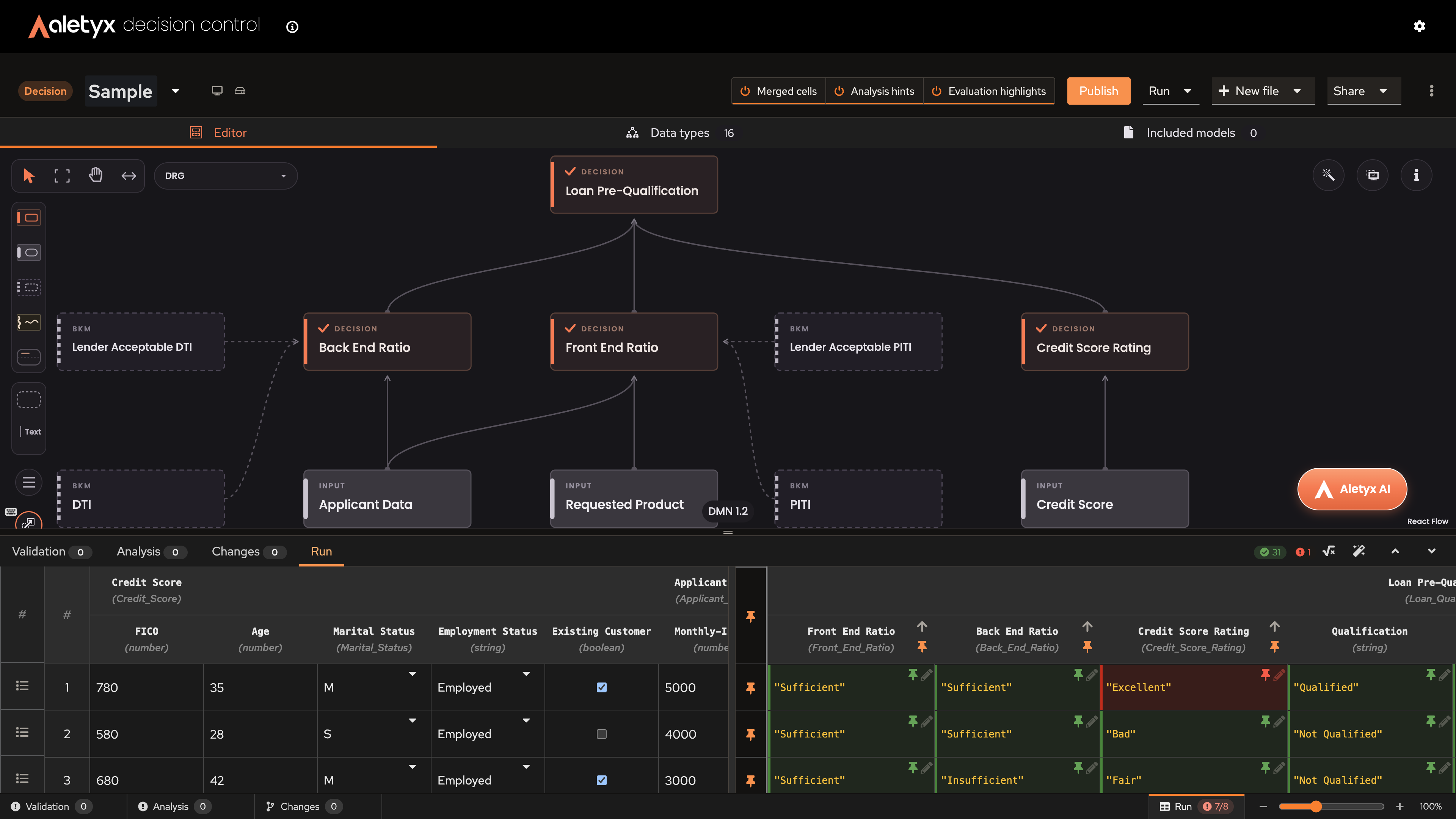Toggle Evaluation highlights option
Screen dimensions: 1456x819
[989, 91]
